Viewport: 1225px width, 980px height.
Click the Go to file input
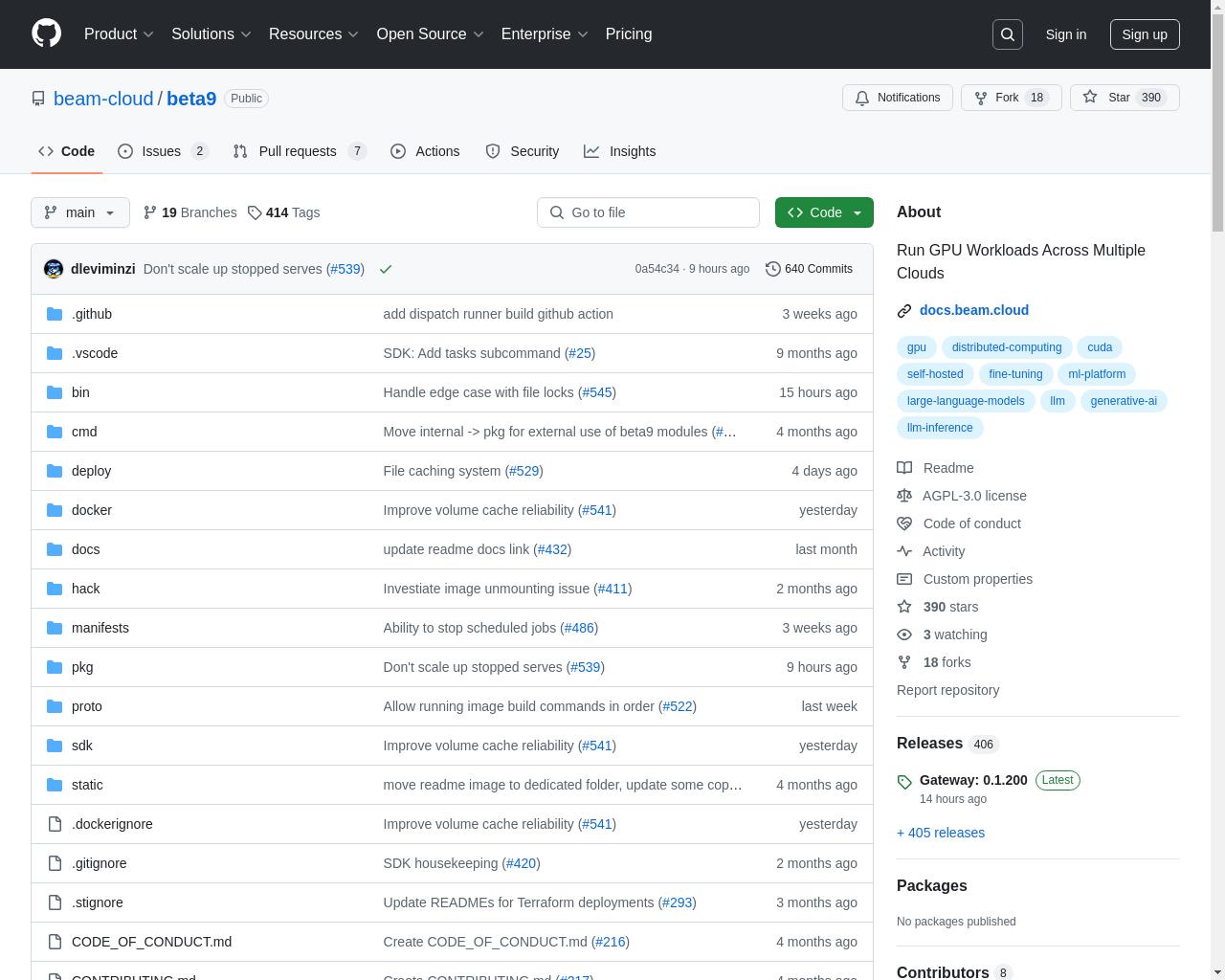pyautogui.click(x=648, y=212)
